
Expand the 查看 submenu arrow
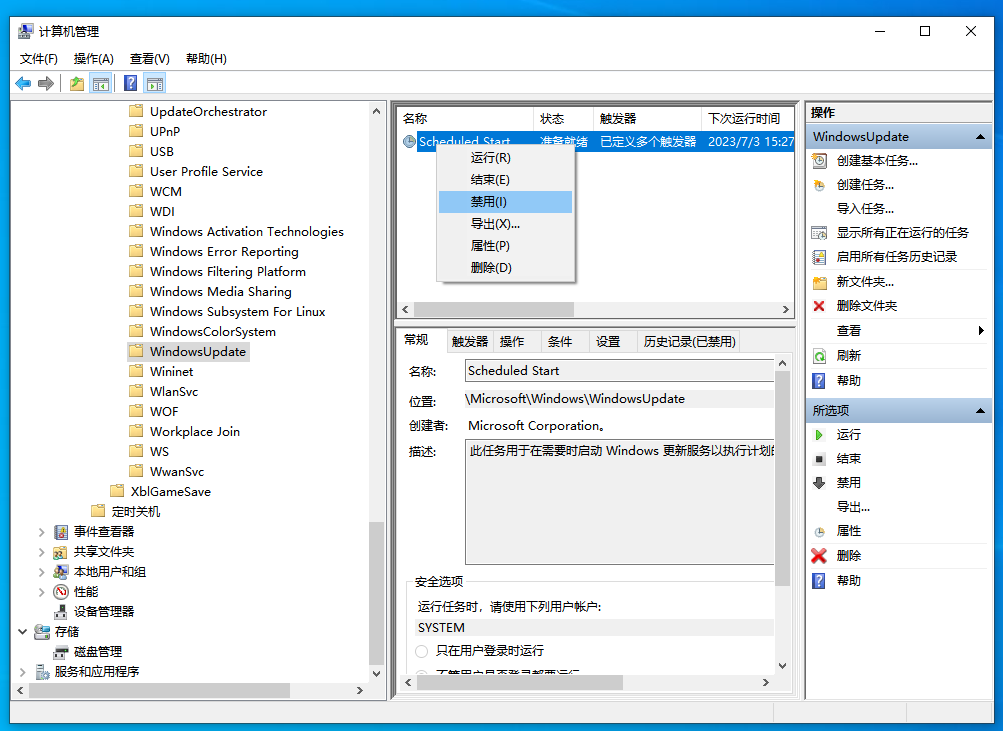[x=981, y=331]
